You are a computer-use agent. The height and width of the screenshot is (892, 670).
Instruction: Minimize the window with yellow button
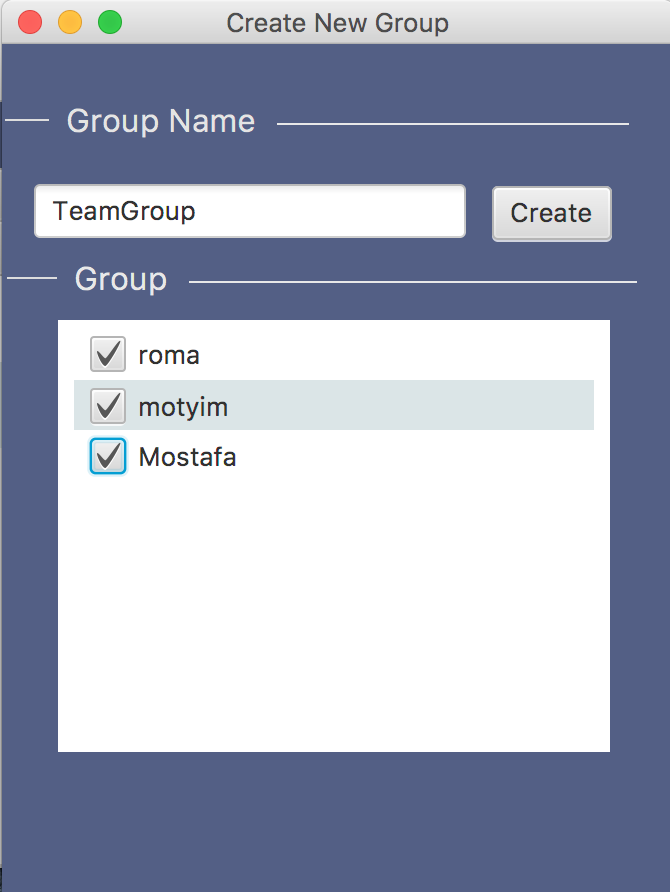[x=70, y=22]
